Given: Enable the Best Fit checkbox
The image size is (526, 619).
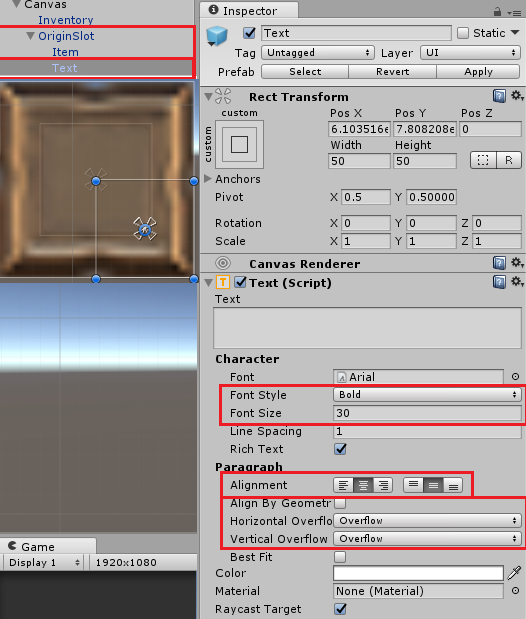Looking at the screenshot, I should 340,557.
